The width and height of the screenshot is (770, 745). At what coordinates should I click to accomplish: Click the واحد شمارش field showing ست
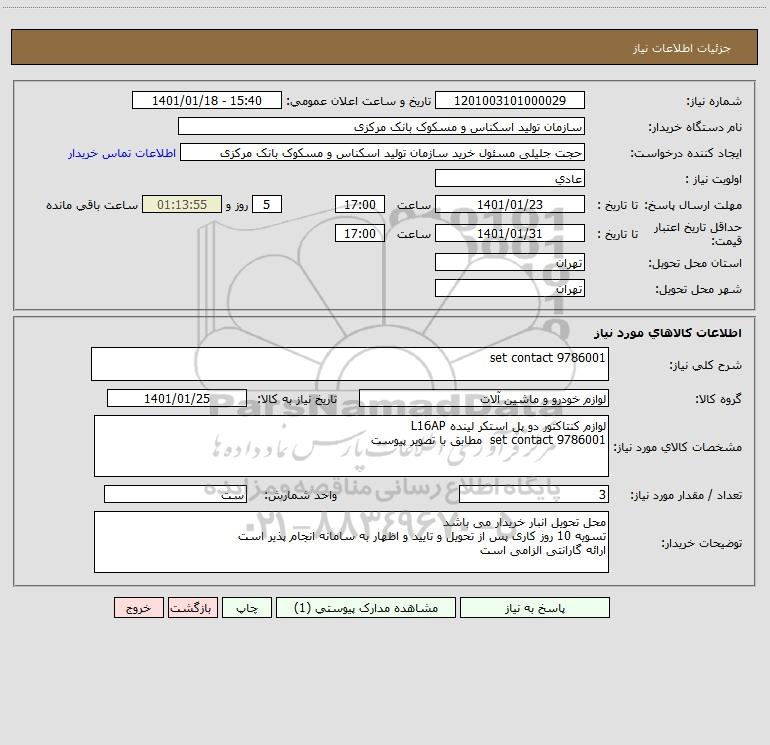point(175,495)
